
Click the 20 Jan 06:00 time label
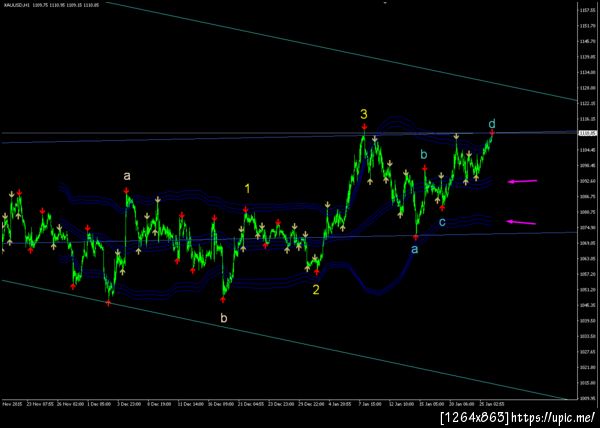462,404
